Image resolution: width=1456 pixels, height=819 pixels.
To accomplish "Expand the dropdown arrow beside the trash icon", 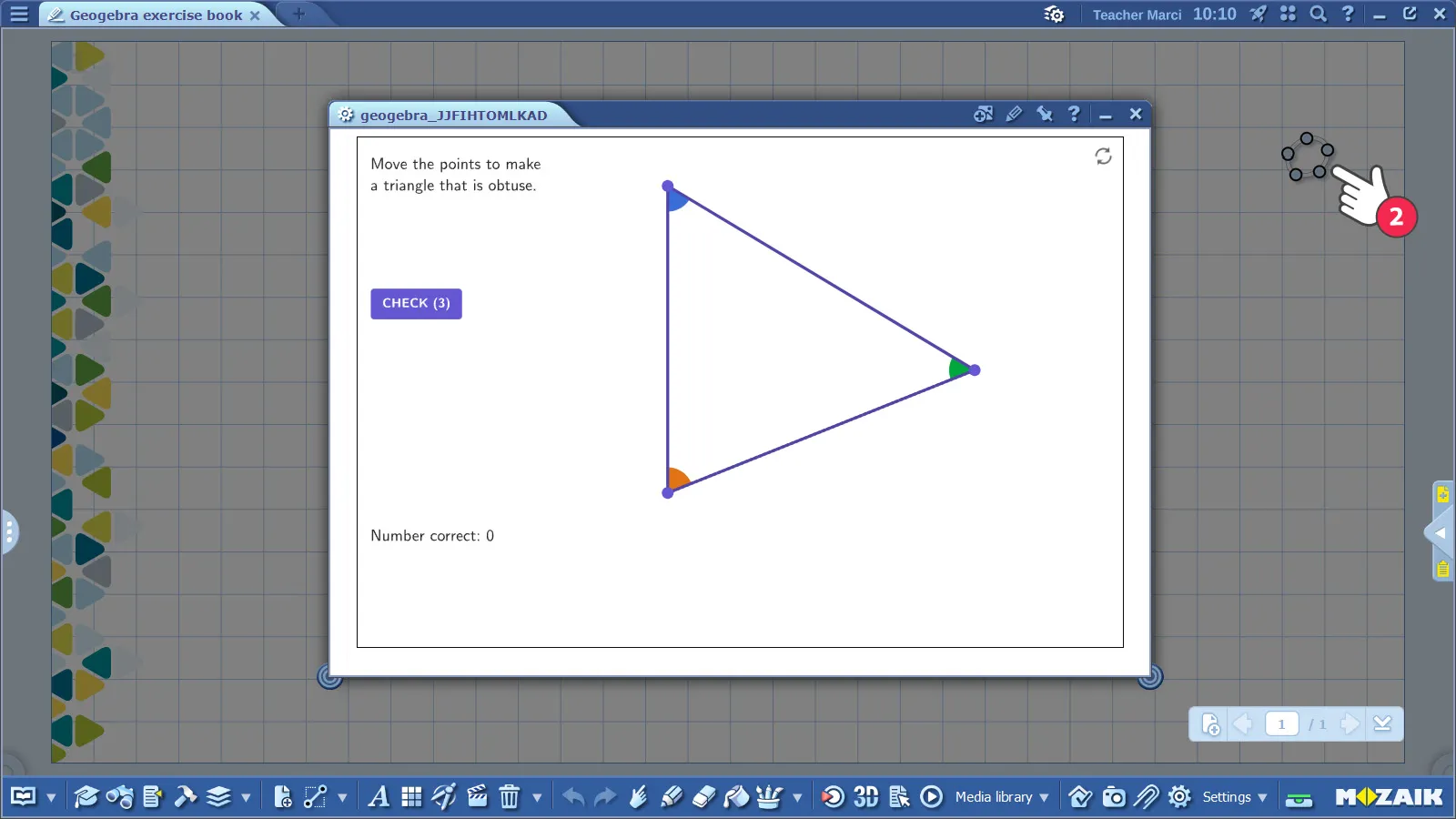I will coord(537,798).
